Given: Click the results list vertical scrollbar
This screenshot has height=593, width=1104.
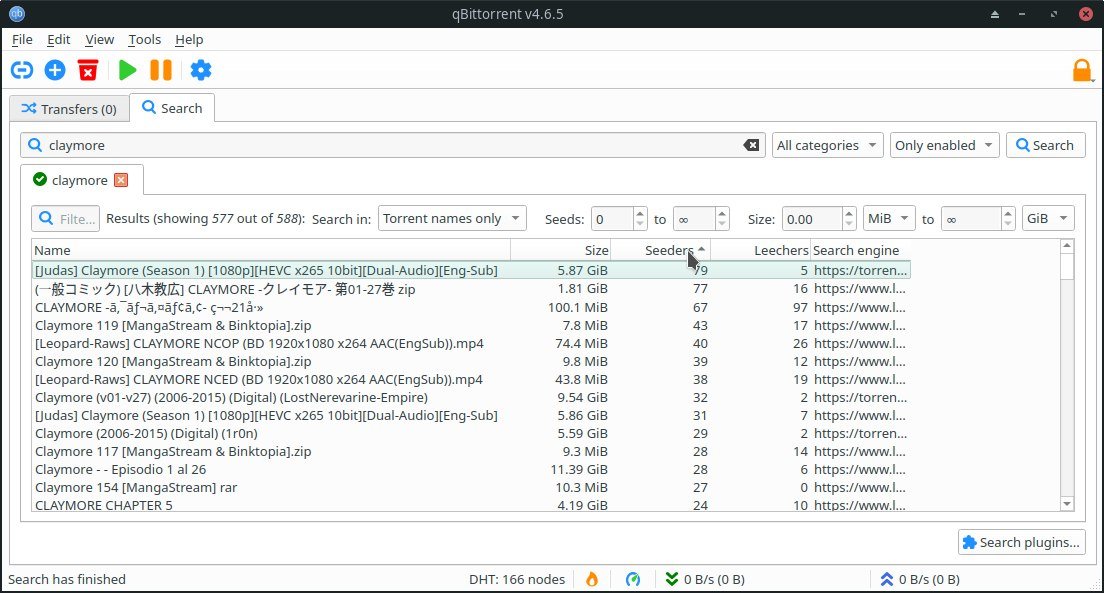Looking at the screenshot, I should (x=1067, y=380).
